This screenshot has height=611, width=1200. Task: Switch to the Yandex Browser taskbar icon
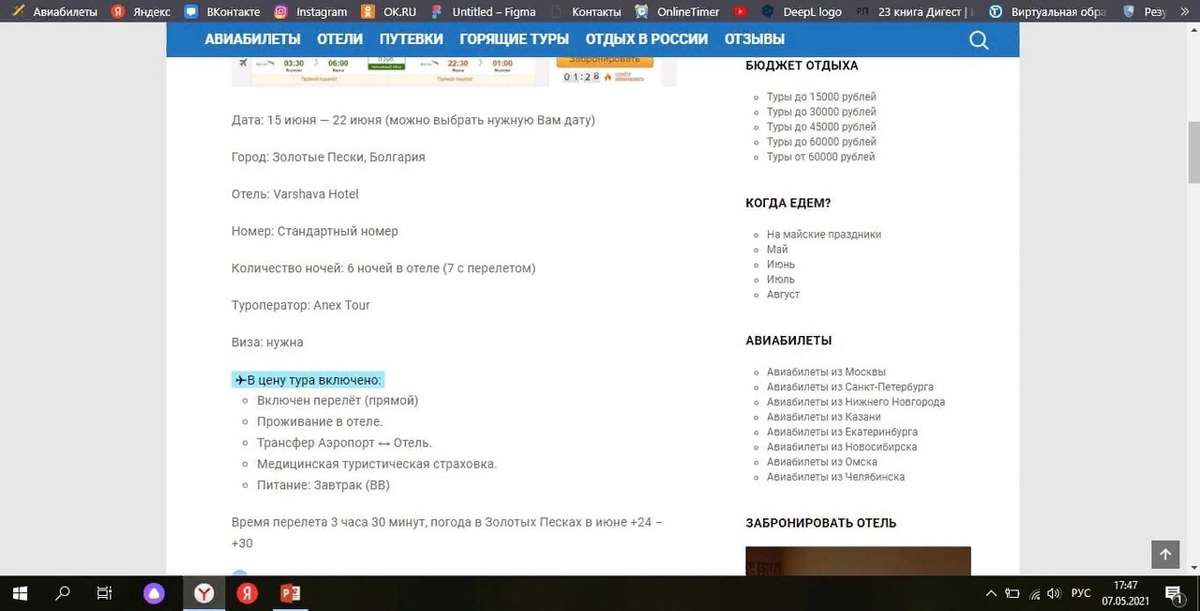(203, 593)
